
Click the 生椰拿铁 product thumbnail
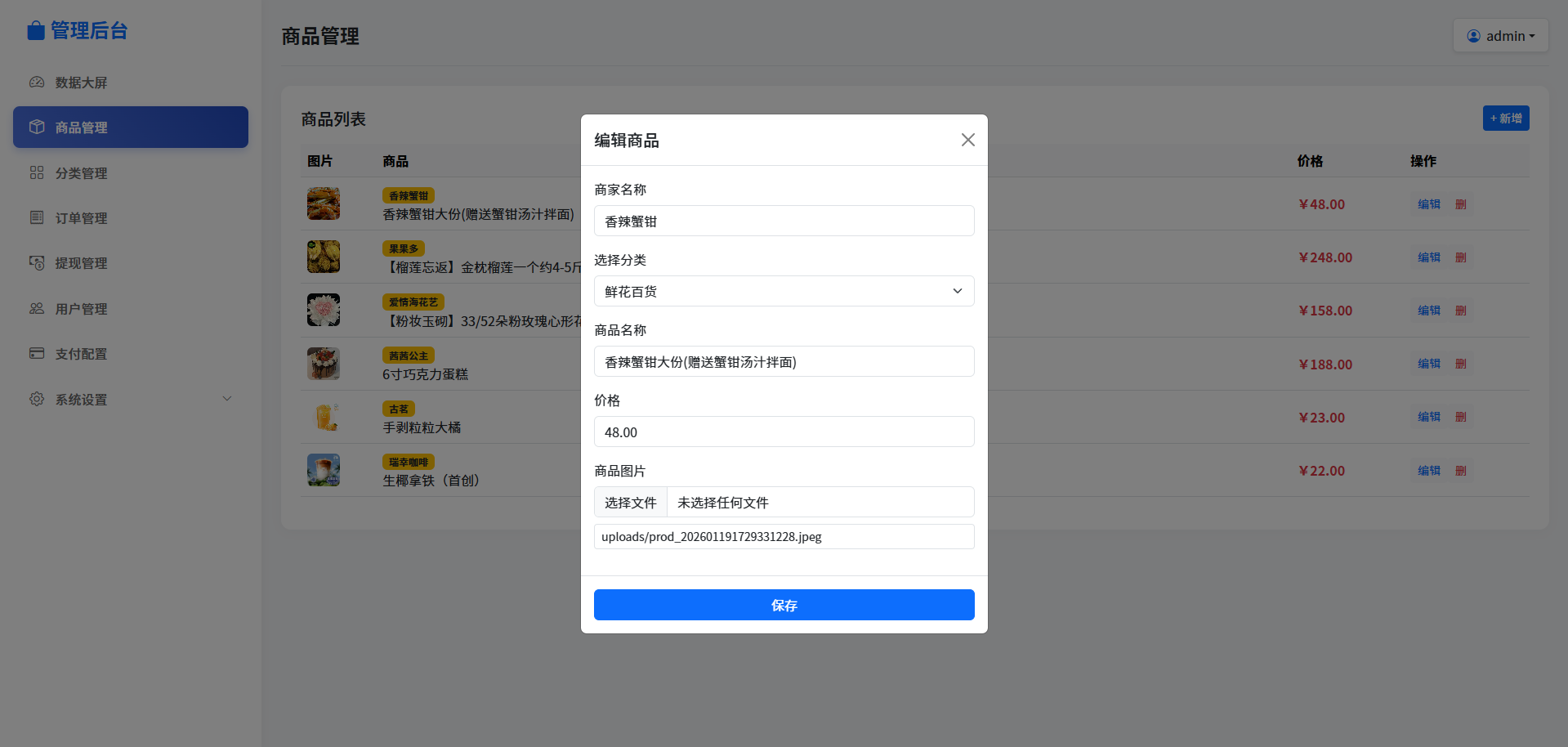click(x=324, y=470)
